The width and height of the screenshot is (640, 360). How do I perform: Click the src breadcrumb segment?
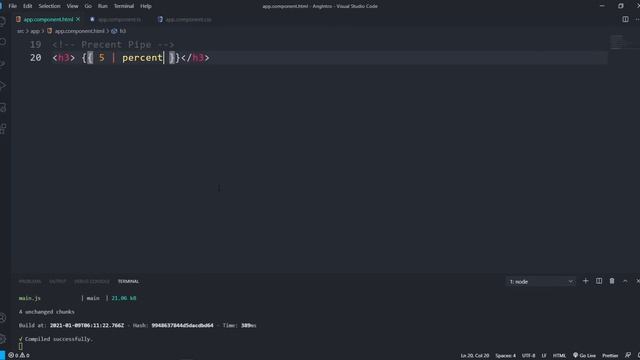(x=20, y=31)
